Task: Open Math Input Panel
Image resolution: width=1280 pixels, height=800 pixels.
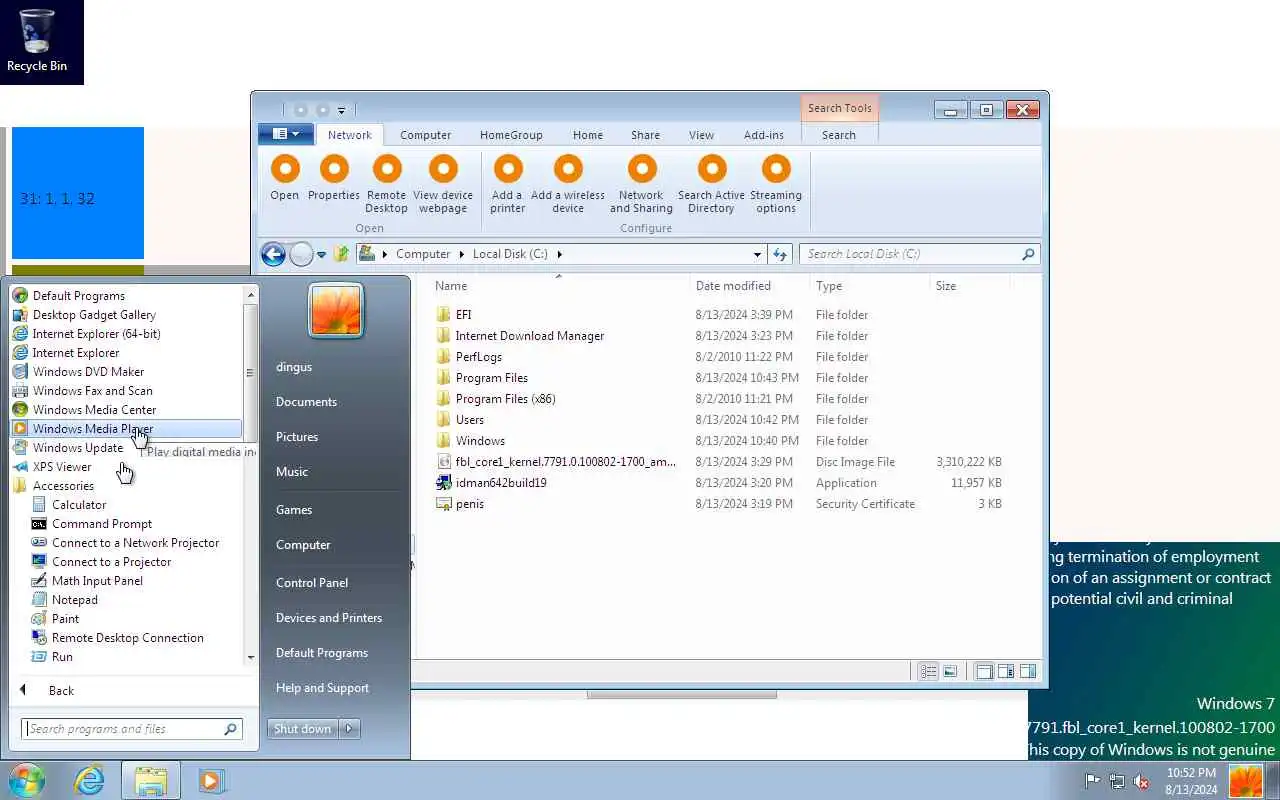Action: [87, 581]
